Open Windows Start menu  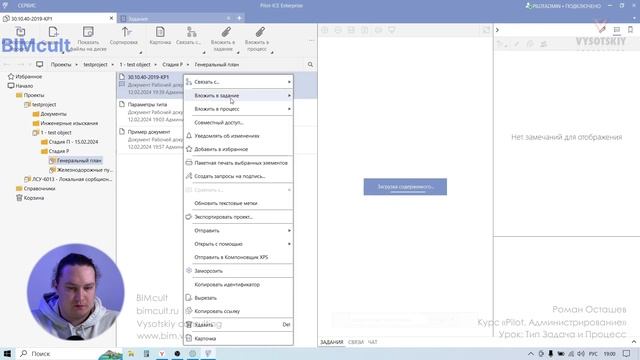click(7, 353)
